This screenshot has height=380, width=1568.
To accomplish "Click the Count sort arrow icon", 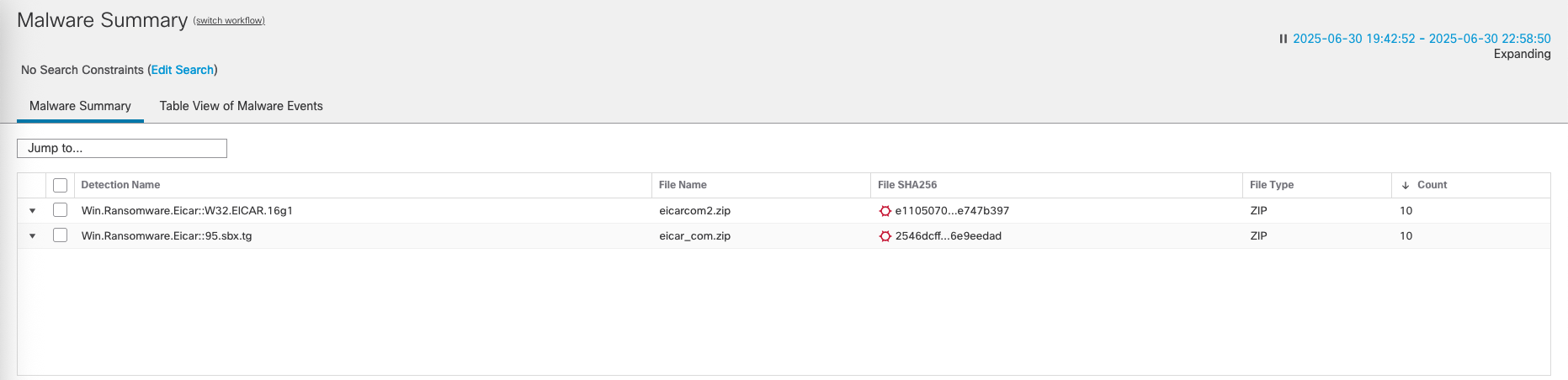I will click(1405, 185).
